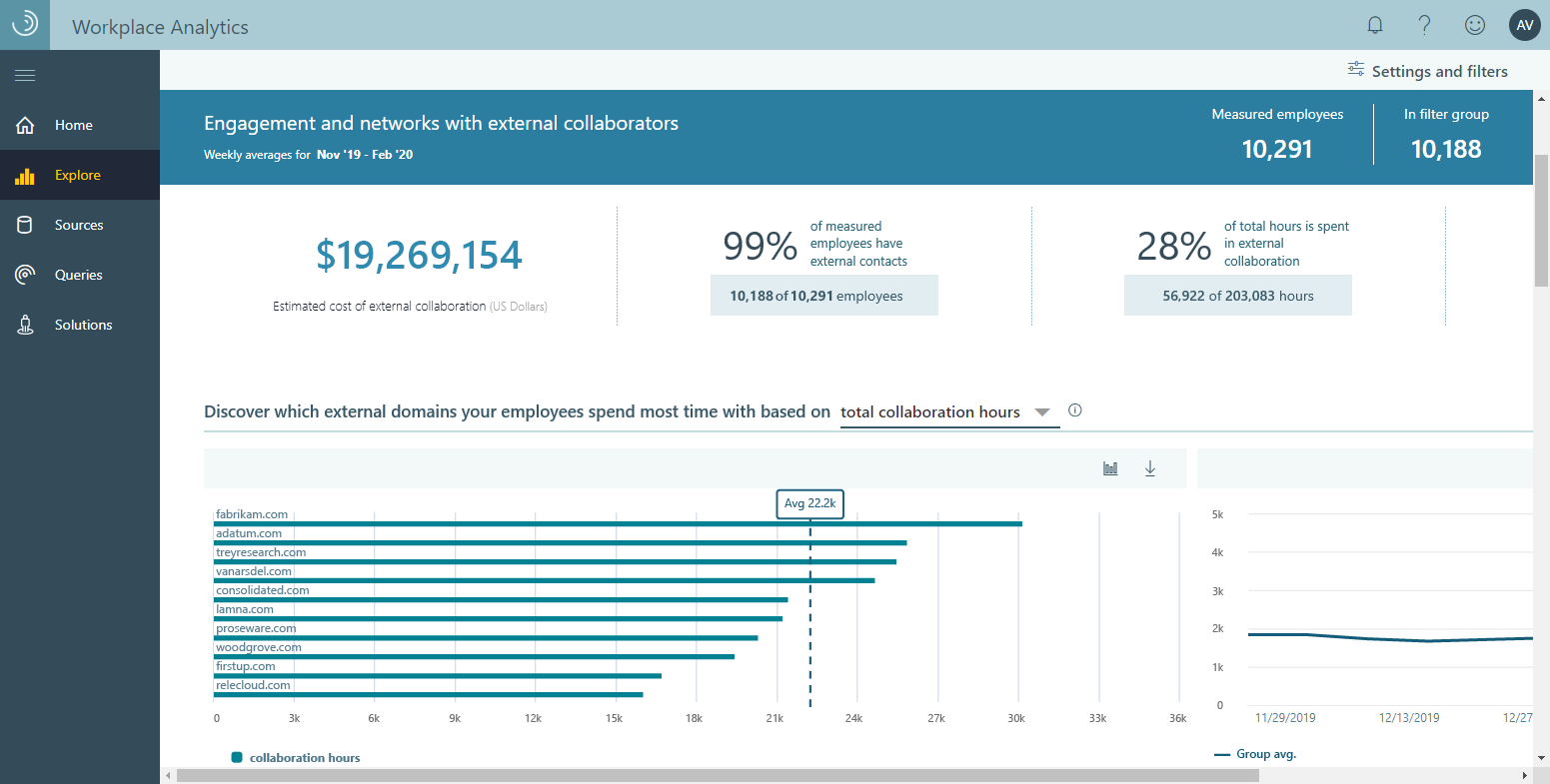This screenshot has width=1550, height=784.
Task: Collapse the sidebar with hamburger icon
Action: coord(25,76)
